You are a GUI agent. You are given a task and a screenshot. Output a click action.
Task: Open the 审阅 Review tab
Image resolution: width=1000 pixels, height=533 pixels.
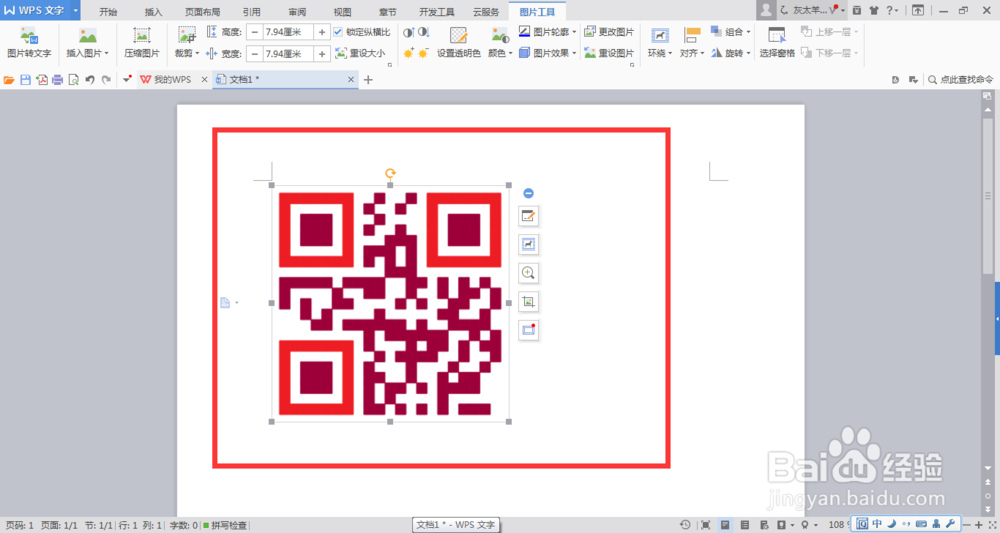(297, 12)
